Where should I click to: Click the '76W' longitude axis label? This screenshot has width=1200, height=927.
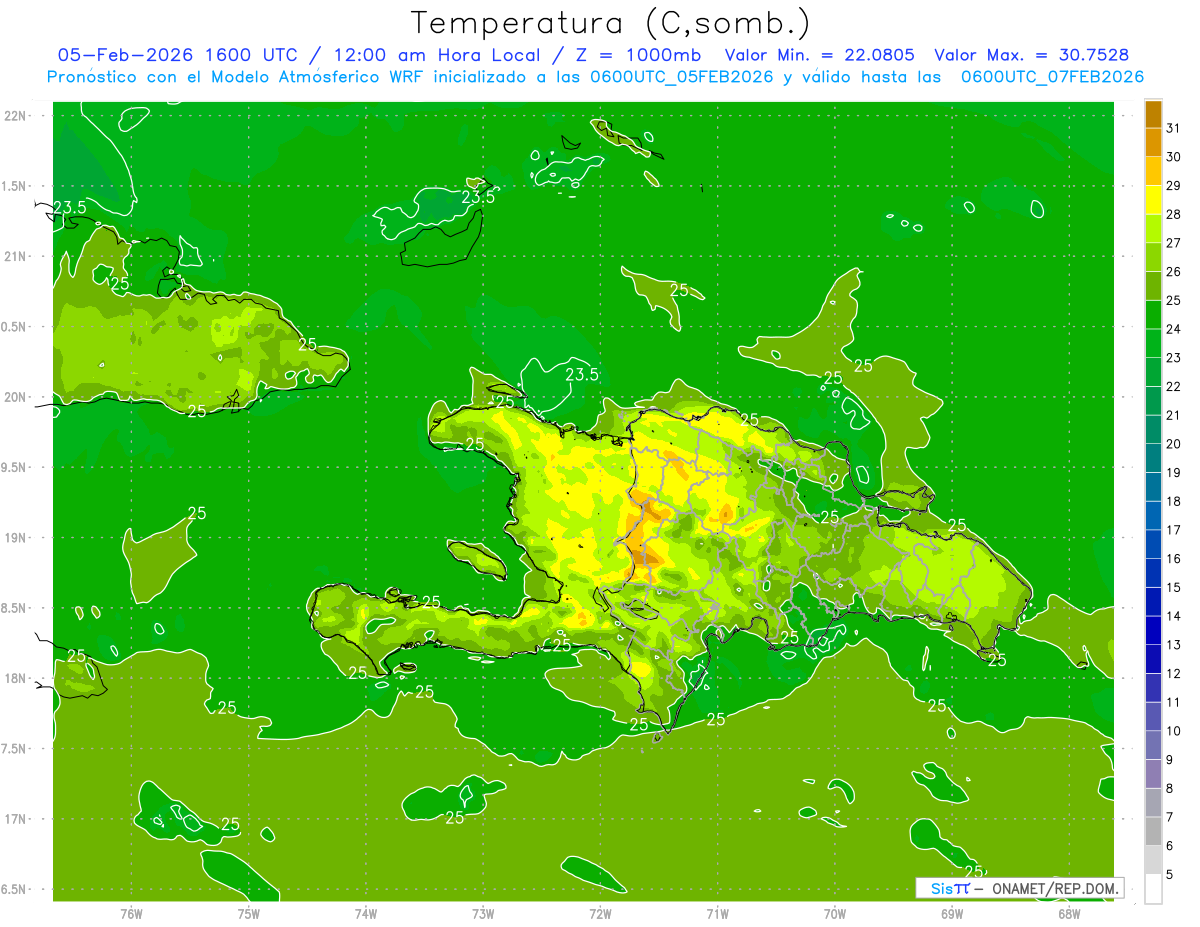point(131,913)
